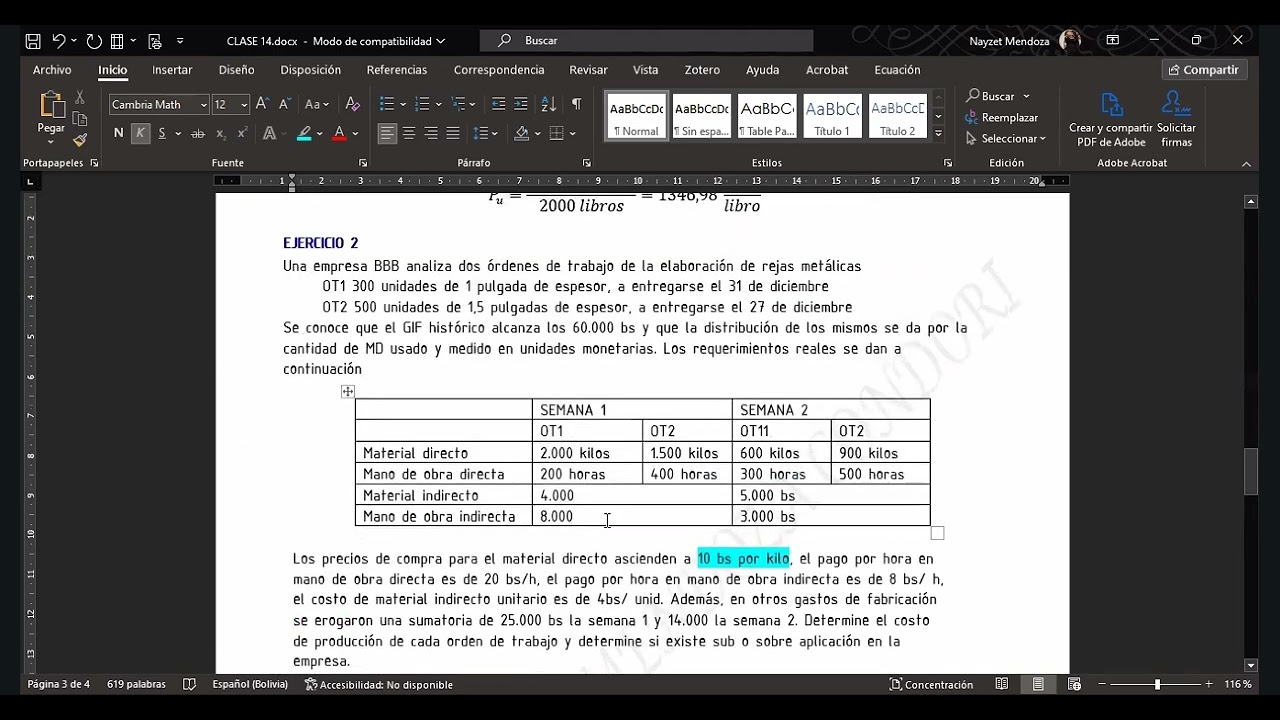This screenshot has width=1280, height=720.
Task: Open the Cambria Math font name dropdown
Action: pos(204,105)
